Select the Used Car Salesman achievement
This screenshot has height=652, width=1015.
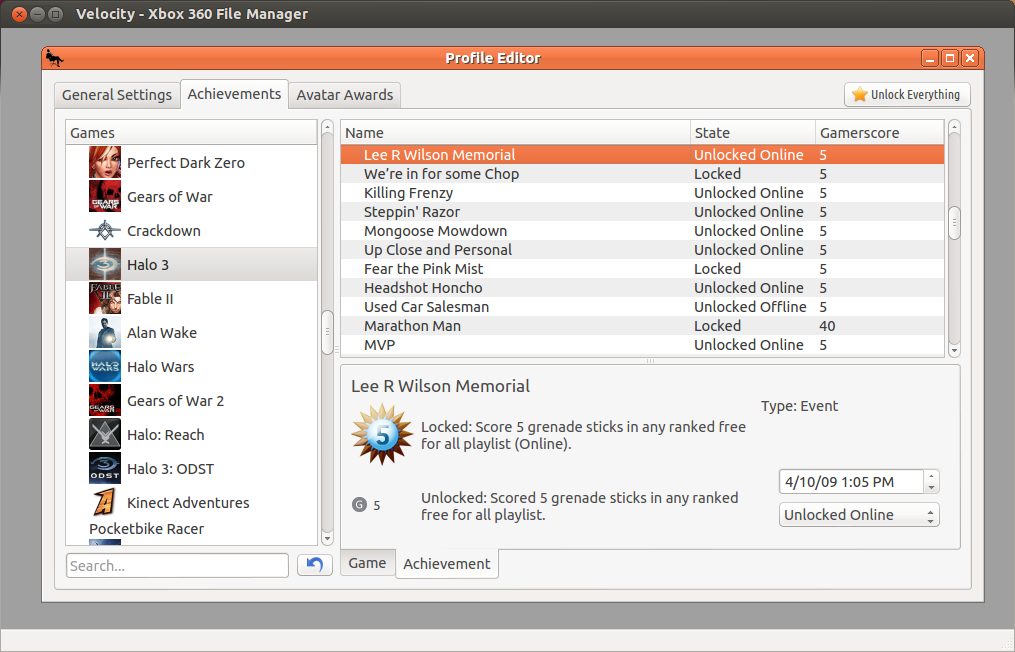642,306
